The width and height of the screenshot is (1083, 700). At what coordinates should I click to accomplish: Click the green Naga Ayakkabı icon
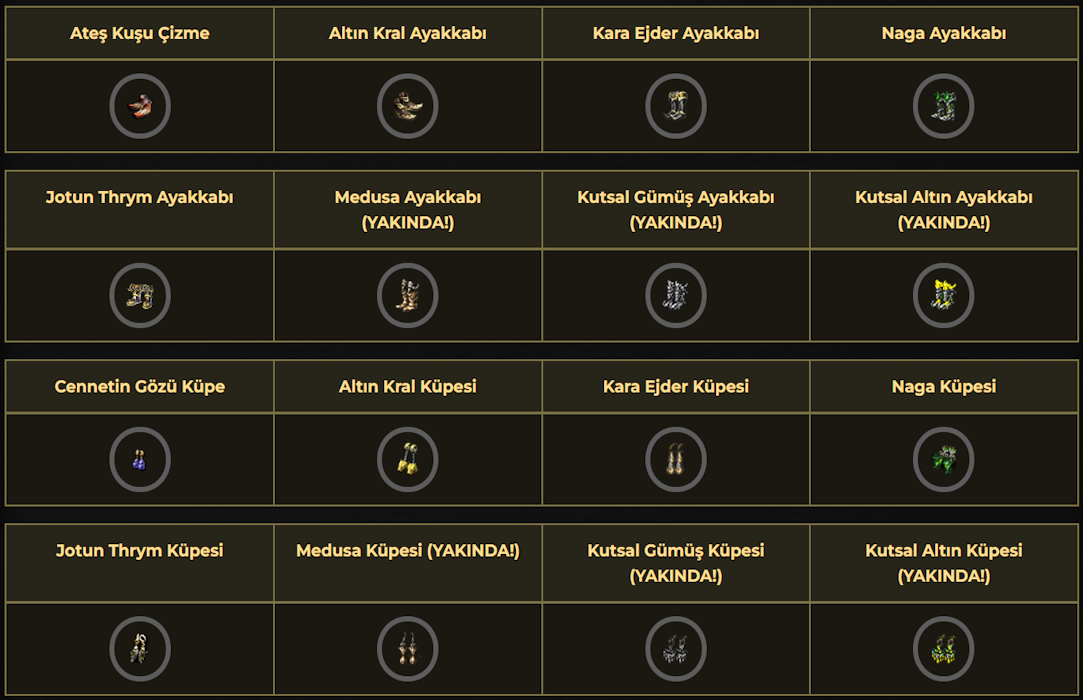tap(944, 106)
